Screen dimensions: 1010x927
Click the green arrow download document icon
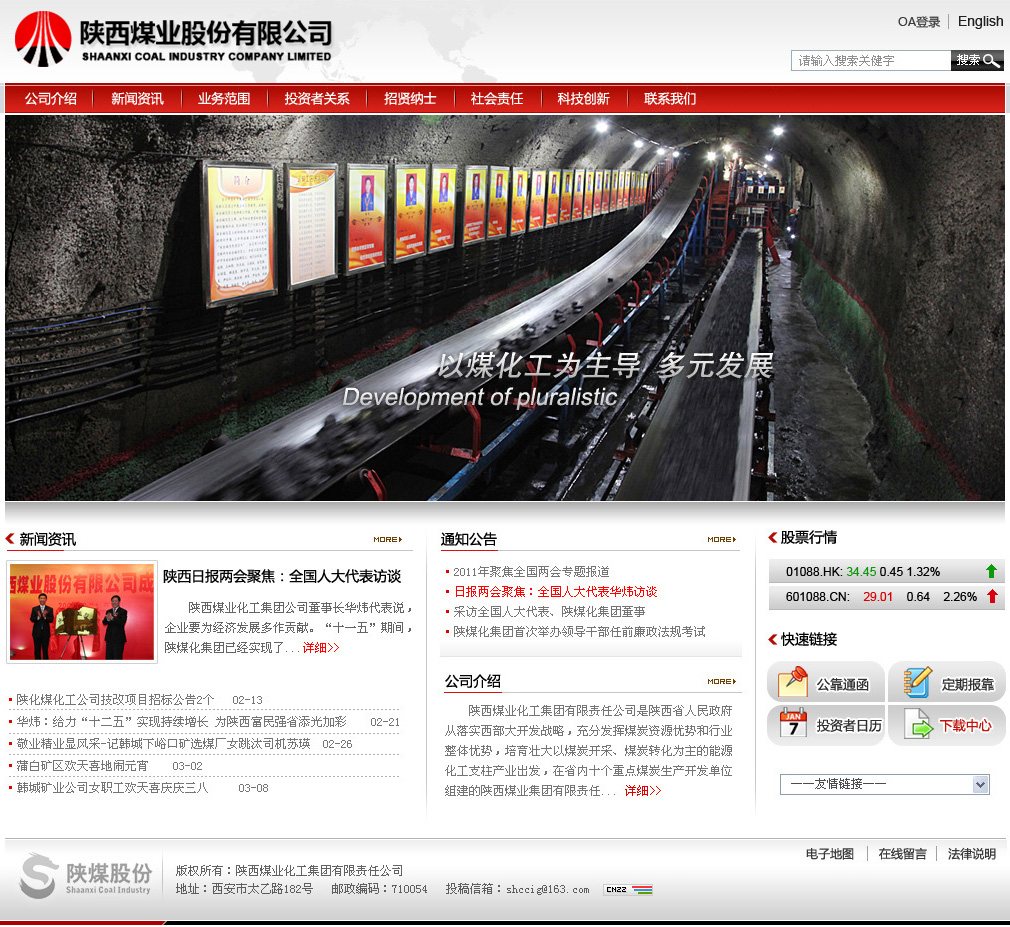pyautogui.click(x=916, y=724)
